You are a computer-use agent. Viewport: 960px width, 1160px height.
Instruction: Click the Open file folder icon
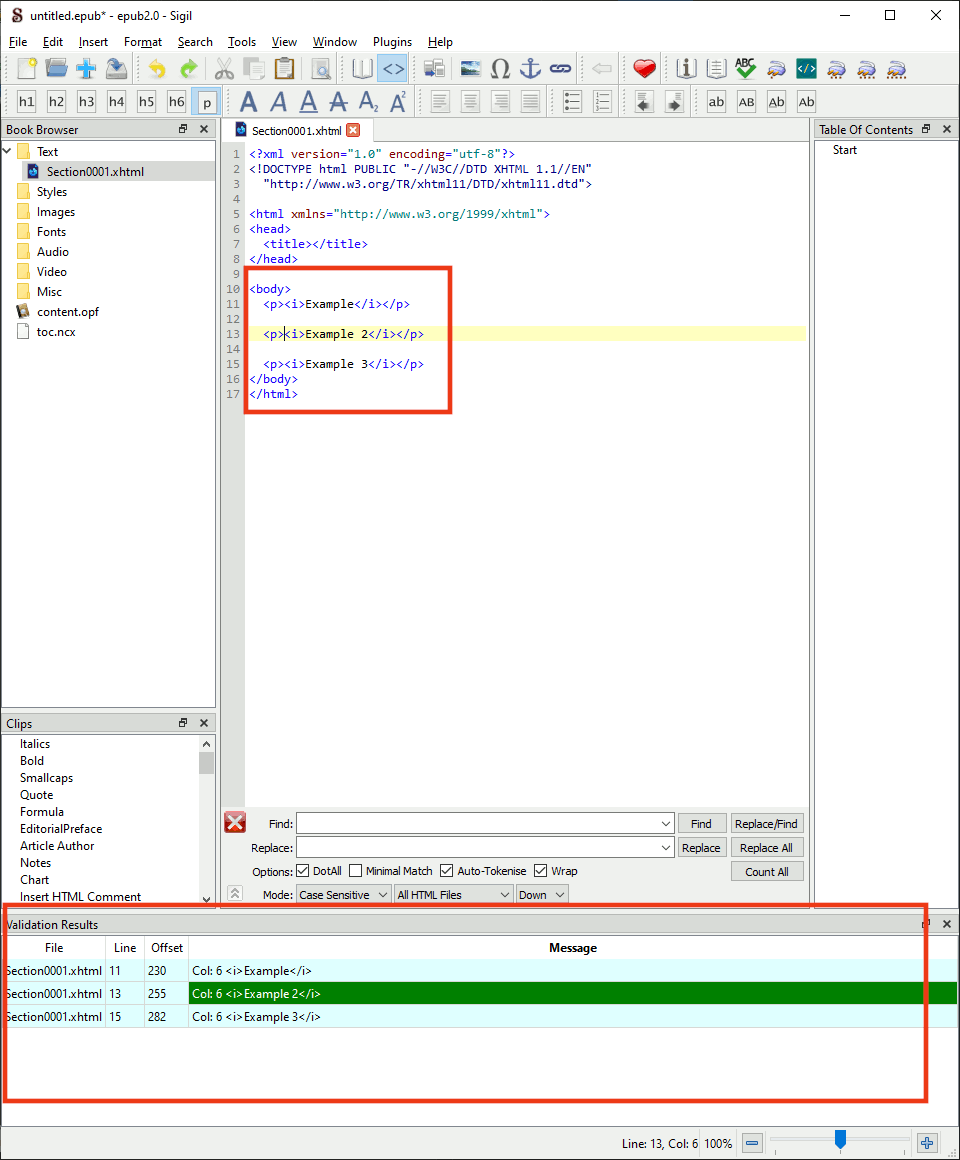pyautogui.click(x=56, y=69)
